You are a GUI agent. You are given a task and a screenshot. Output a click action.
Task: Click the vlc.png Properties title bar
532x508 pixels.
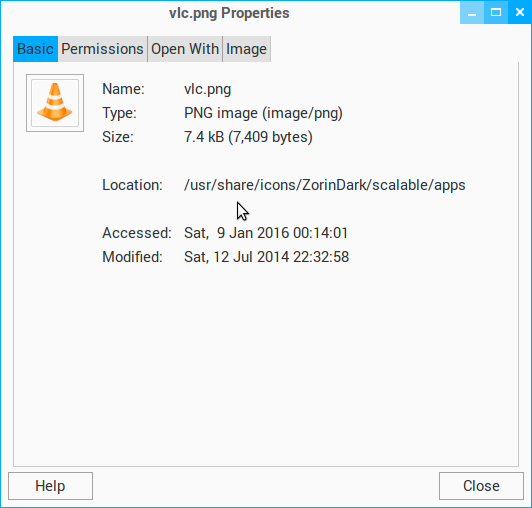point(229,13)
